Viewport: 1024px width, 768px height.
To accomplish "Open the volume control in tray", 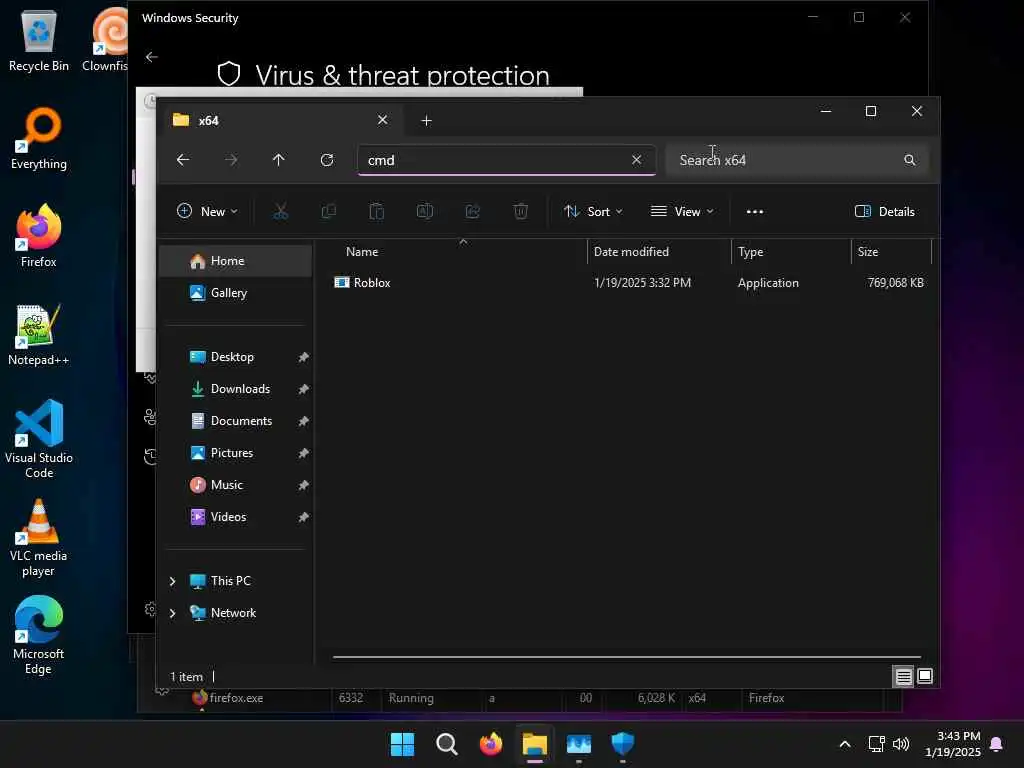I will (901, 744).
